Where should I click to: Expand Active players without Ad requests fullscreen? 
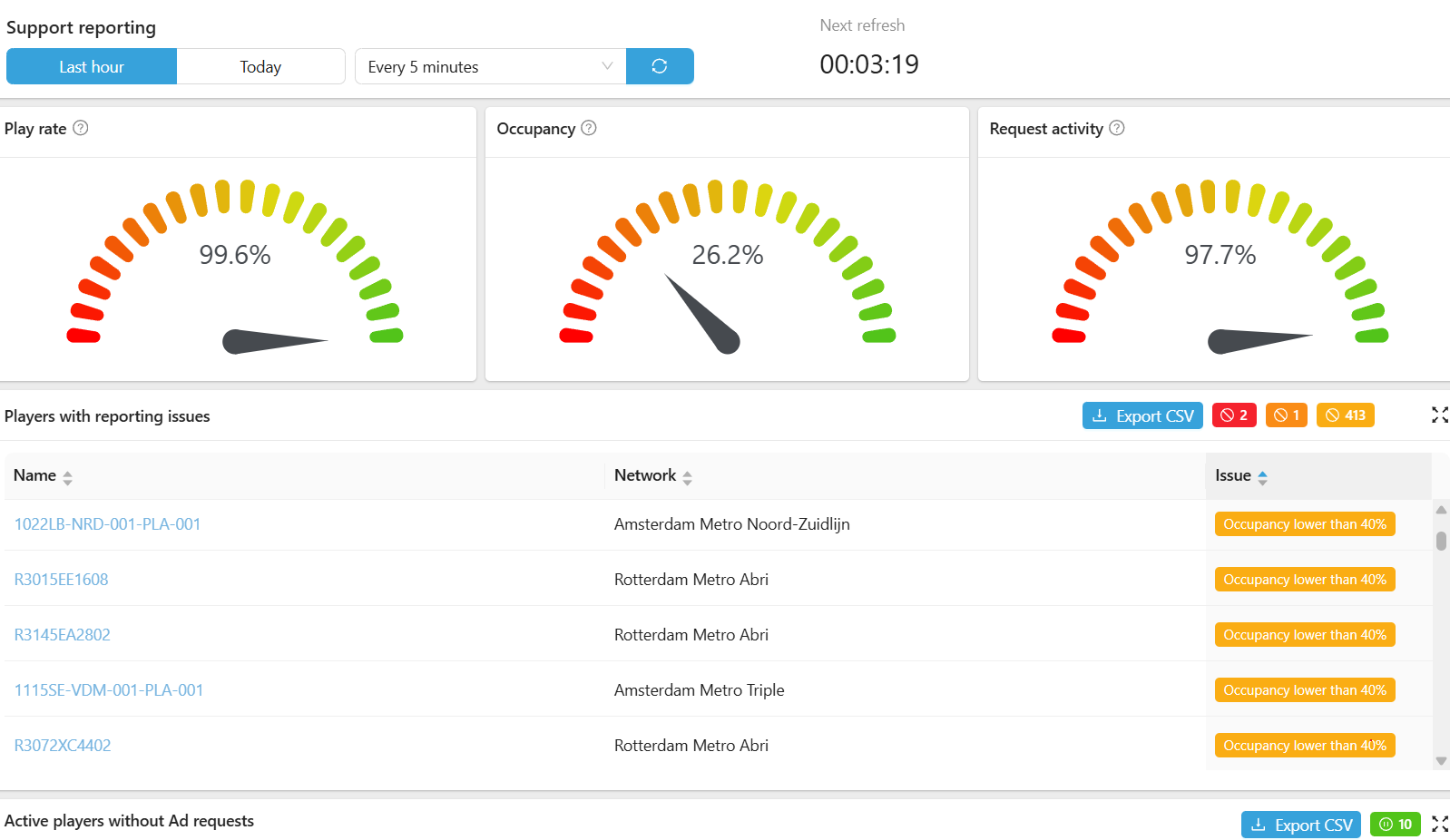click(1439, 824)
